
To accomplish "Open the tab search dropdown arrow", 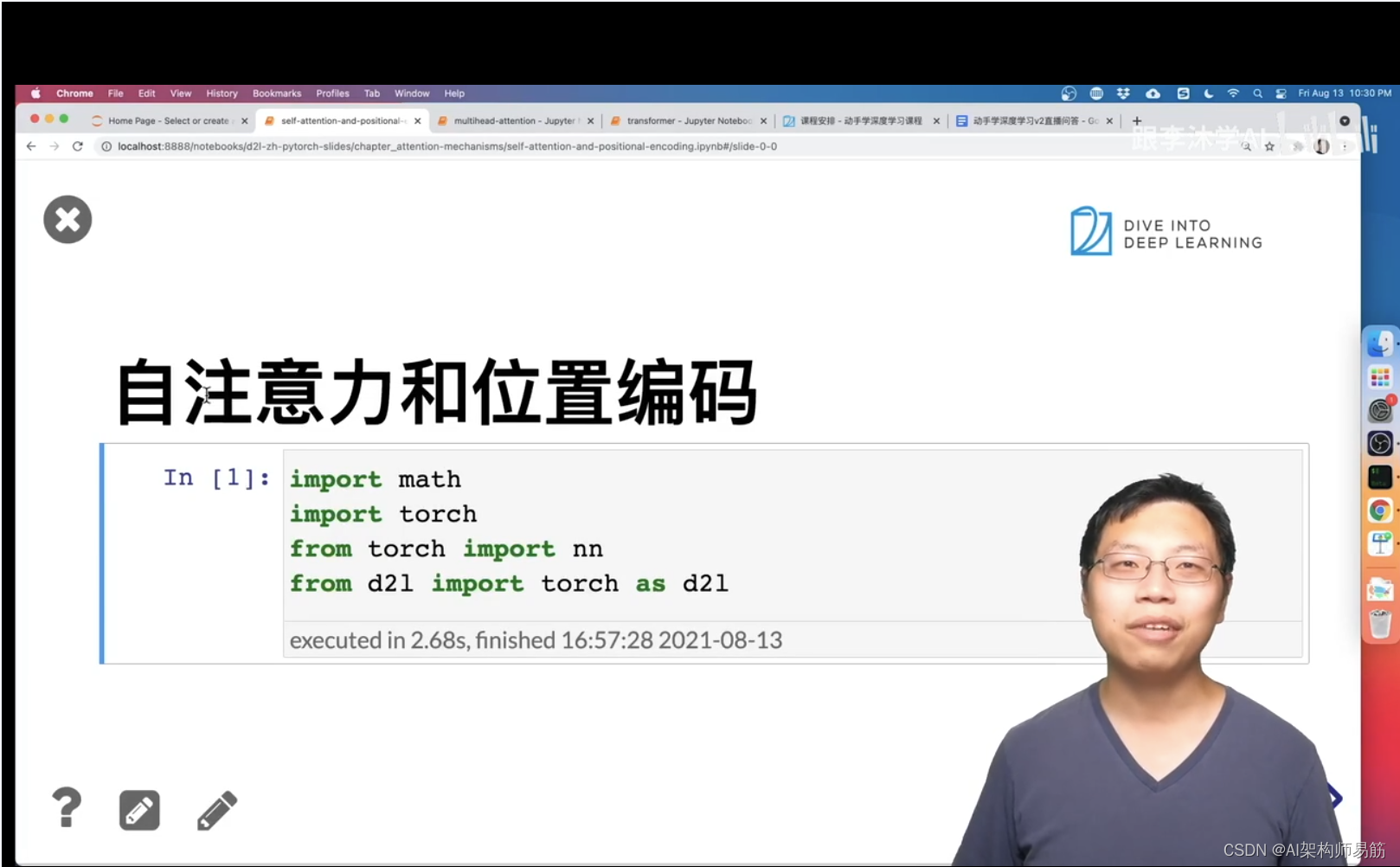I will click(x=1345, y=120).
